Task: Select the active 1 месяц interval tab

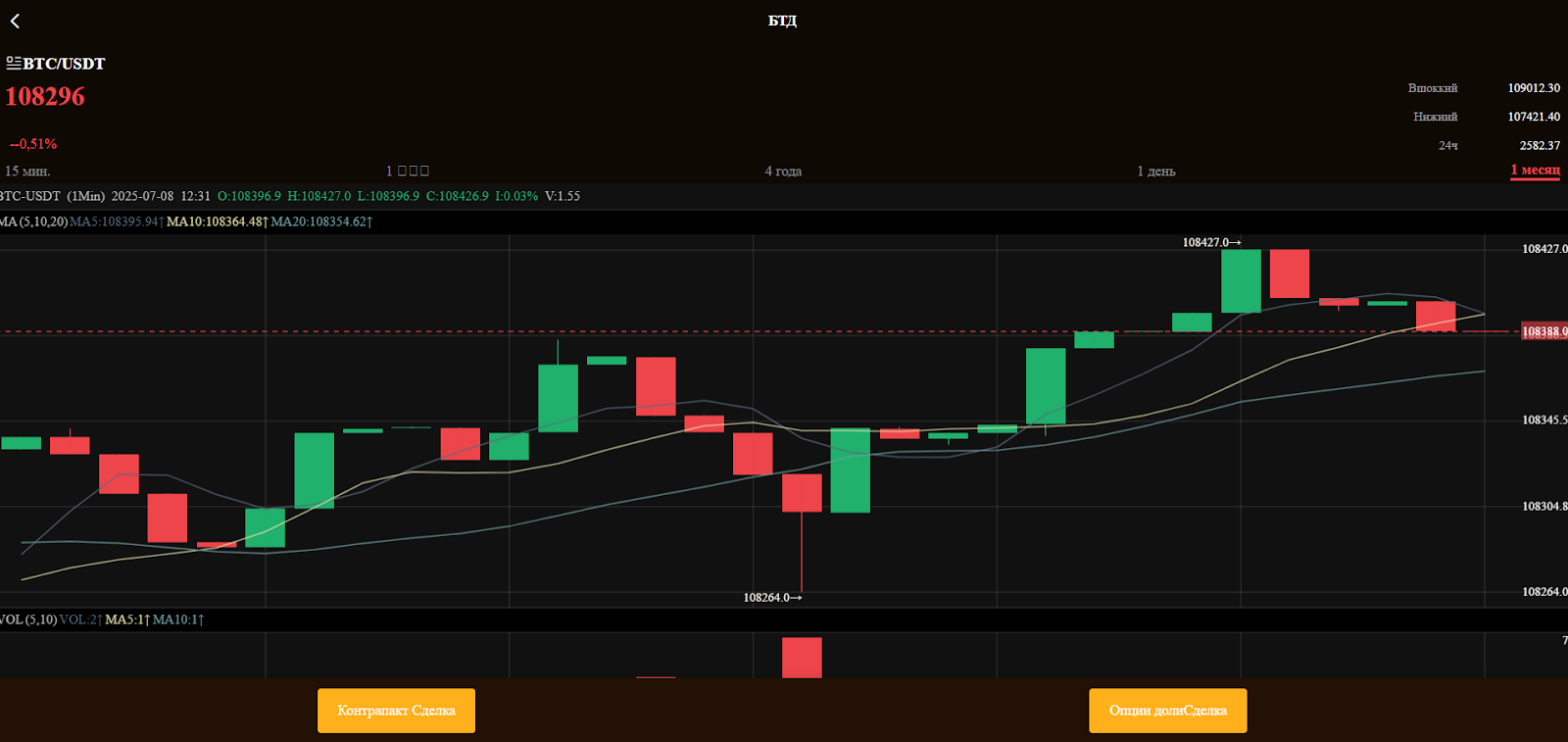Action: (x=1534, y=171)
